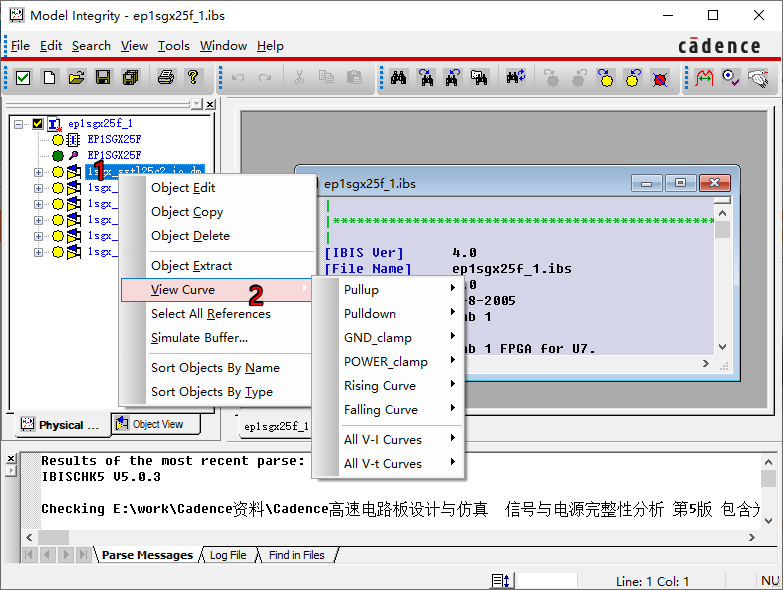Click the red curve measurement toolbar icon
Image resolution: width=783 pixels, height=590 pixels.
[x=704, y=78]
